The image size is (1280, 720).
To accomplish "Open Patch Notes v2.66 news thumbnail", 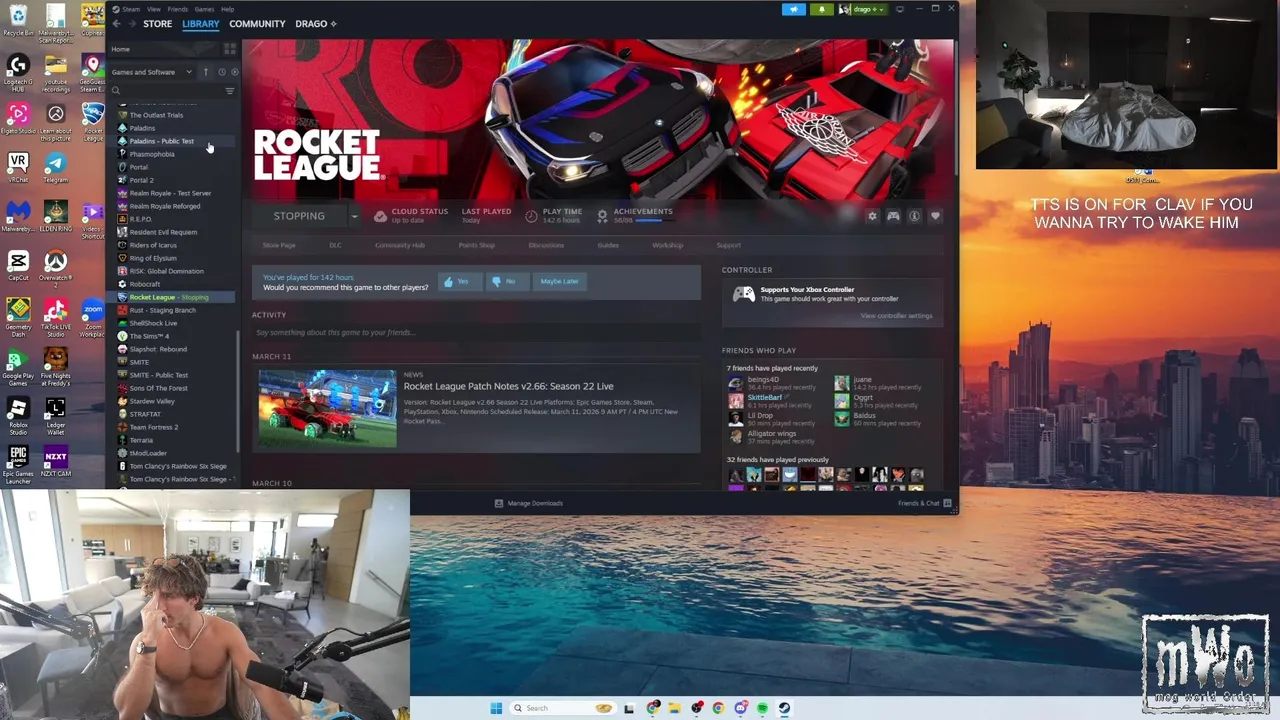I will 327,408.
